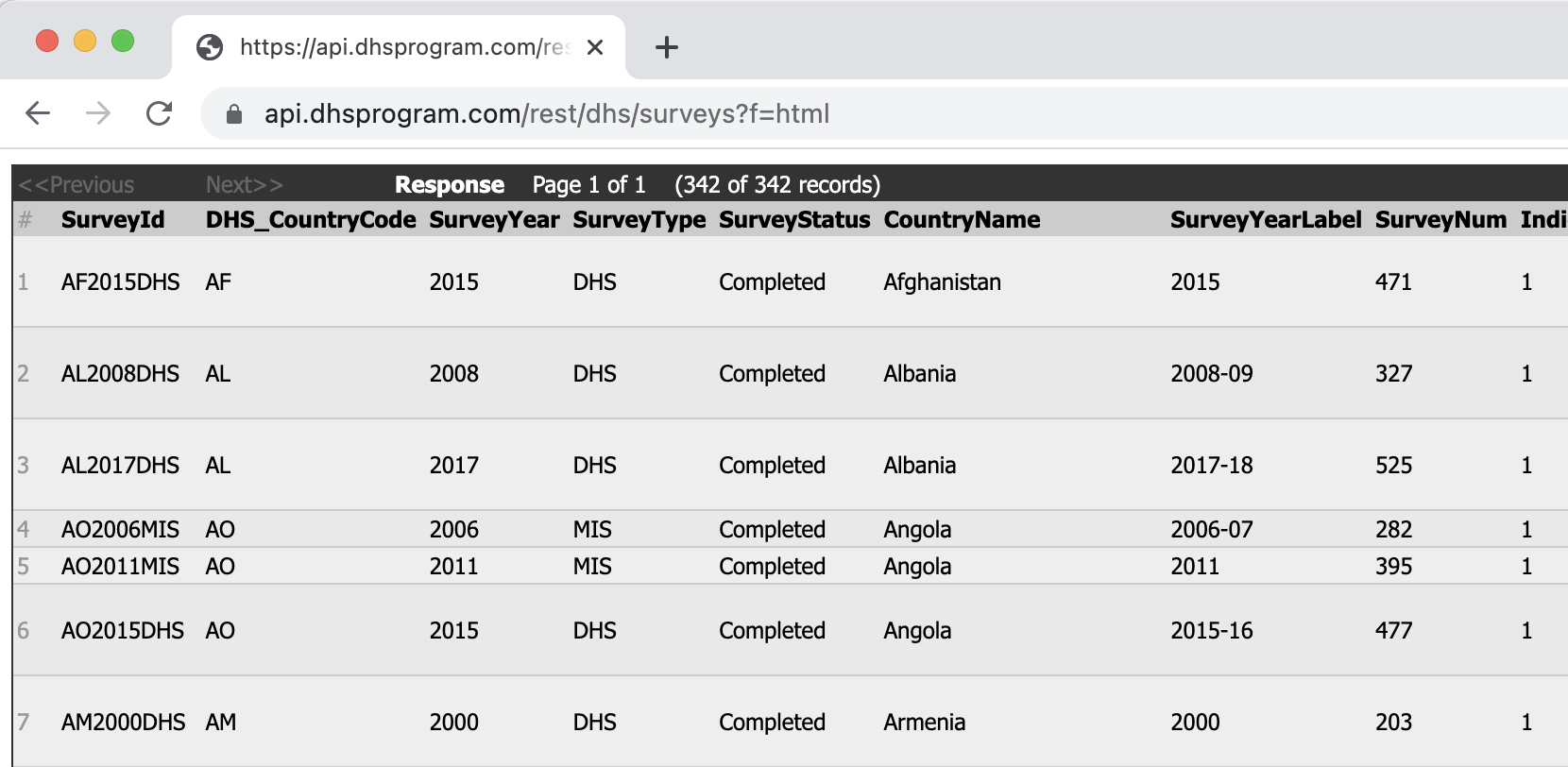Navigate forward using the forward arrow

98,112
